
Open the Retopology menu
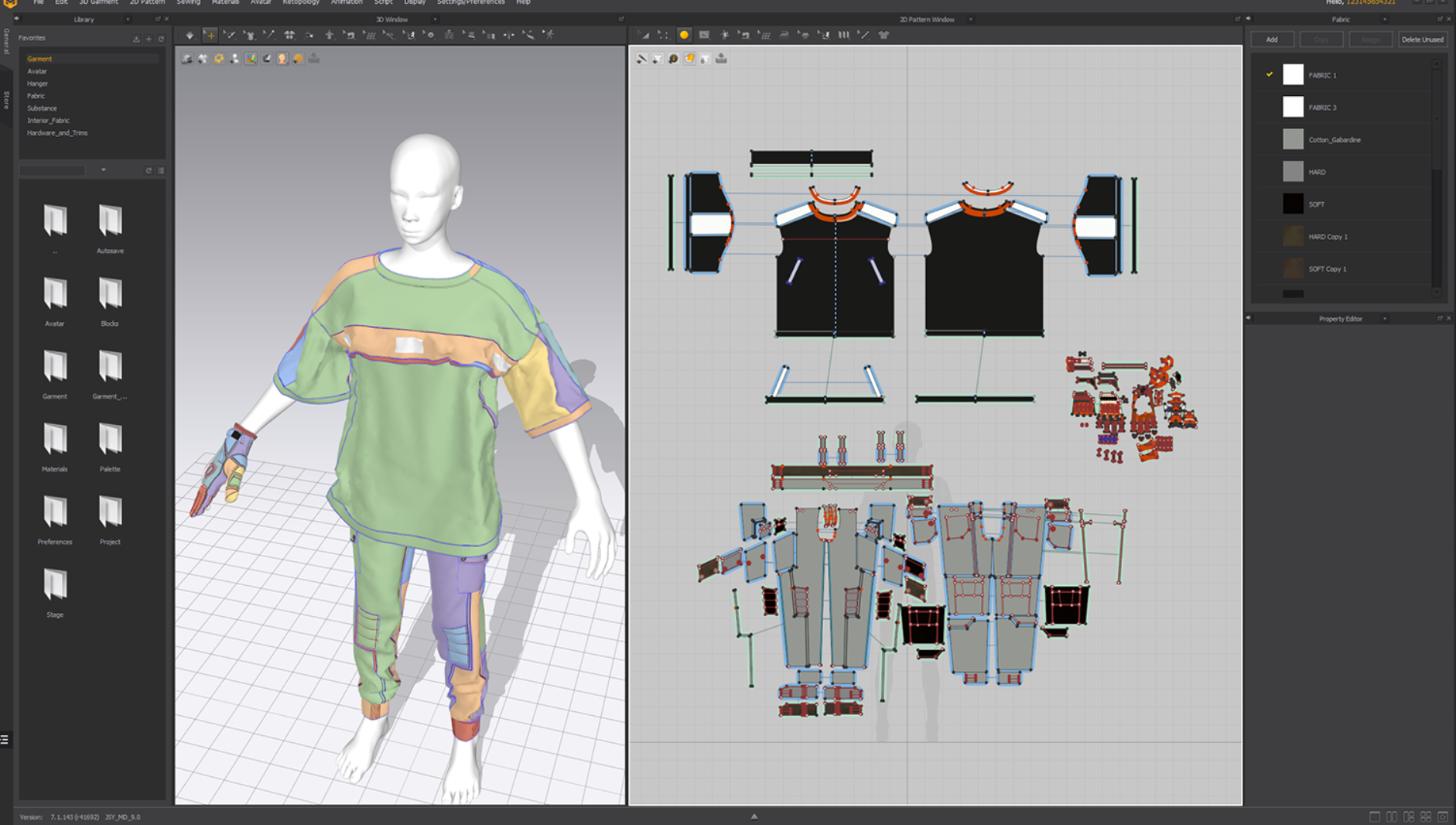click(301, 2)
